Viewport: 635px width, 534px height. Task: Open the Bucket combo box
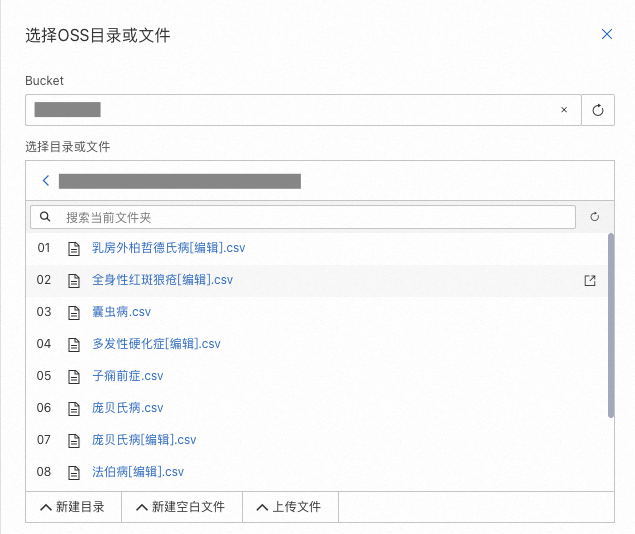pos(290,110)
